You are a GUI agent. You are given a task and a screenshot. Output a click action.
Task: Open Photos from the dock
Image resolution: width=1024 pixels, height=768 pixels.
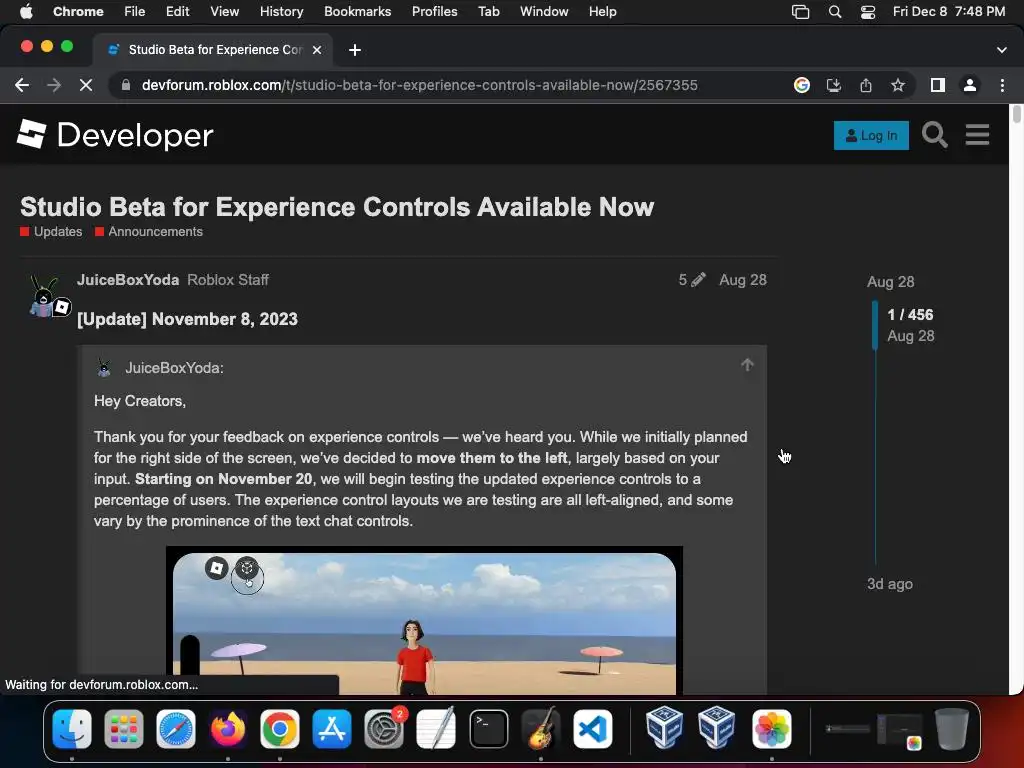tap(771, 729)
